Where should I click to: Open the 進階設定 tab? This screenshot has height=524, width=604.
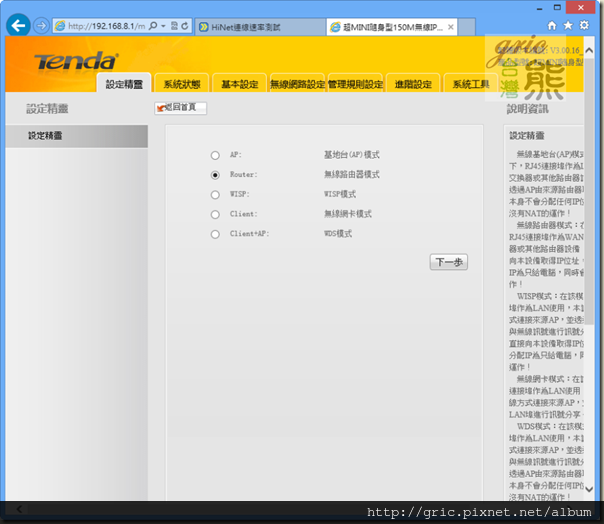(x=413, y=83)
